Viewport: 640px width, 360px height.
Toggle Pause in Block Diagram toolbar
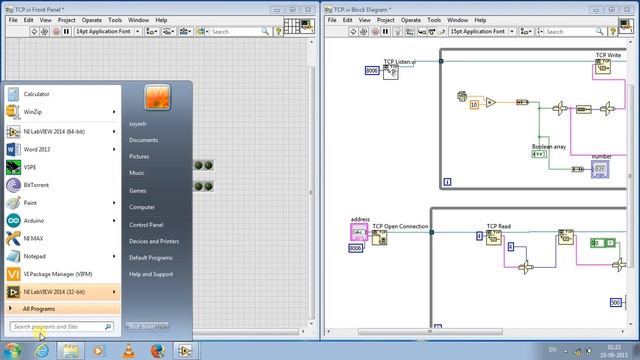click(385, 31)
